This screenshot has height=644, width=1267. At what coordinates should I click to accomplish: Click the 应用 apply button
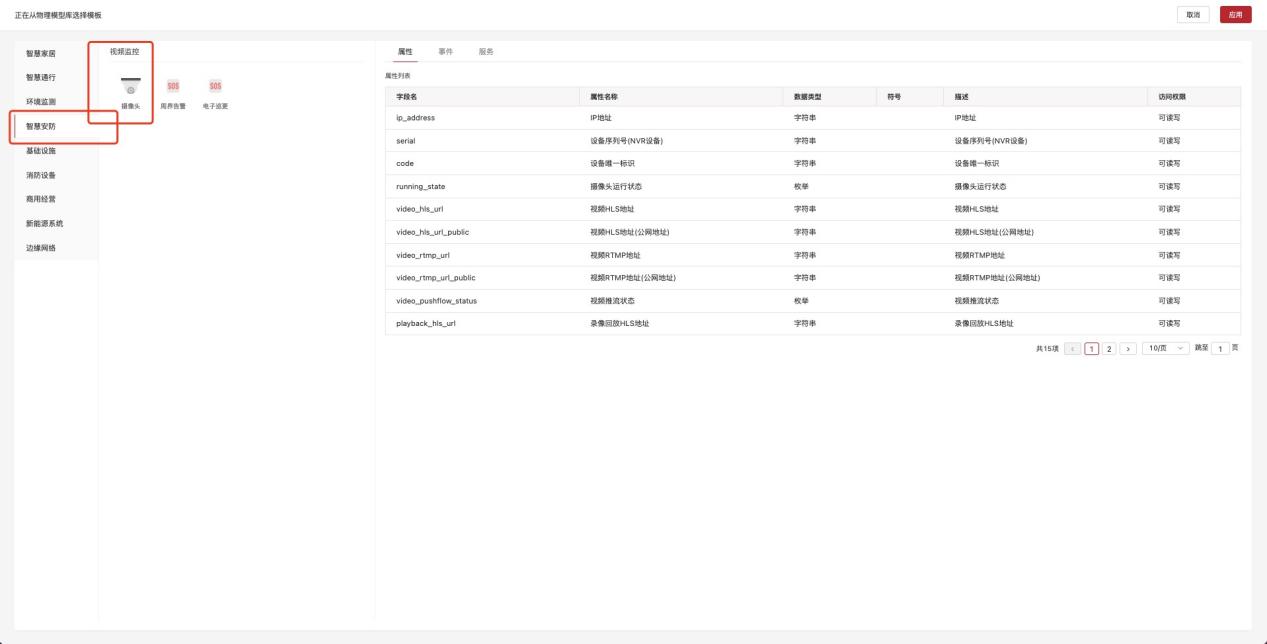pyautogui.click(x=1235, y=14)
